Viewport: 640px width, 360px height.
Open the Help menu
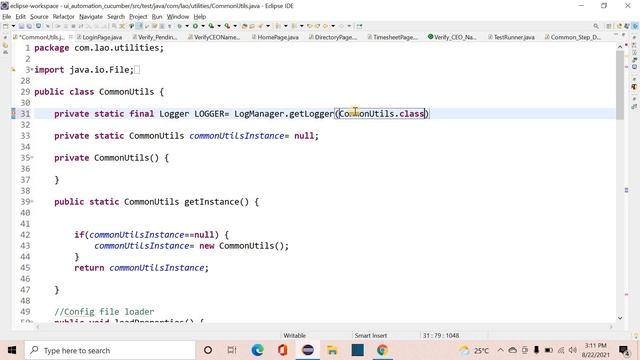200,17
